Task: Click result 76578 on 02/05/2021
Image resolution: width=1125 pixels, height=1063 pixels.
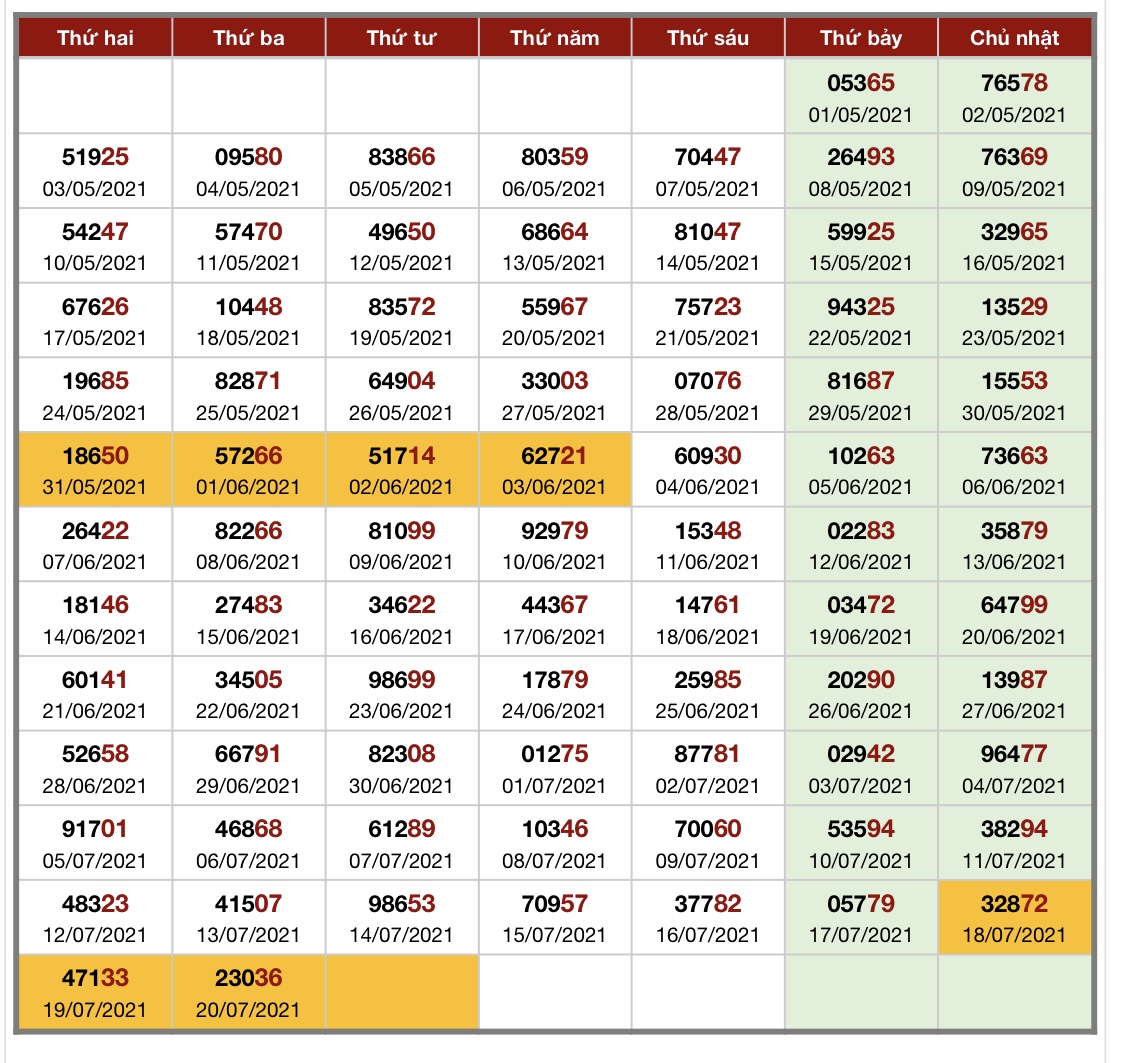Action: pyautogui.click(x=1014, y=96)
